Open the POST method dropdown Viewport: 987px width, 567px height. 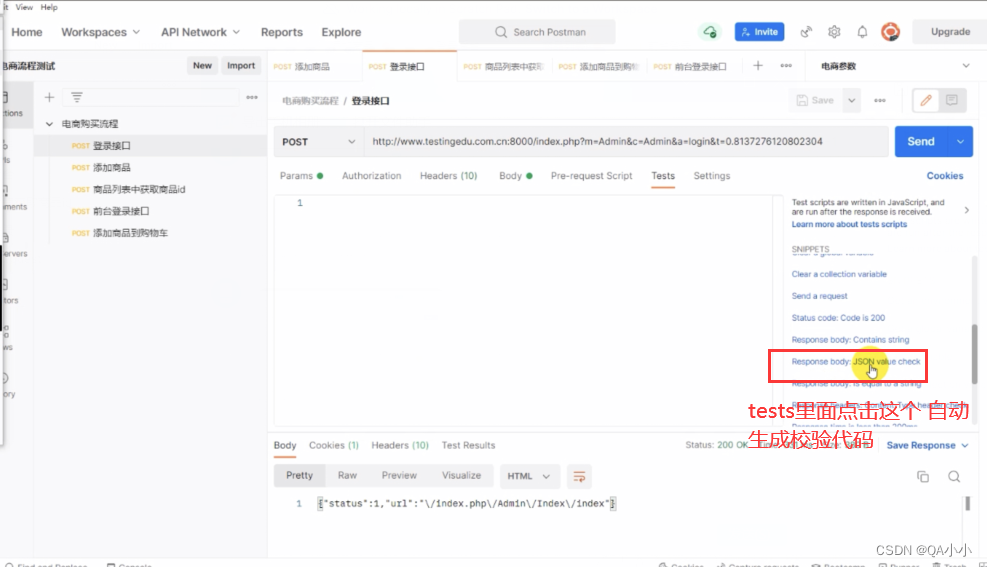[319, 142]
